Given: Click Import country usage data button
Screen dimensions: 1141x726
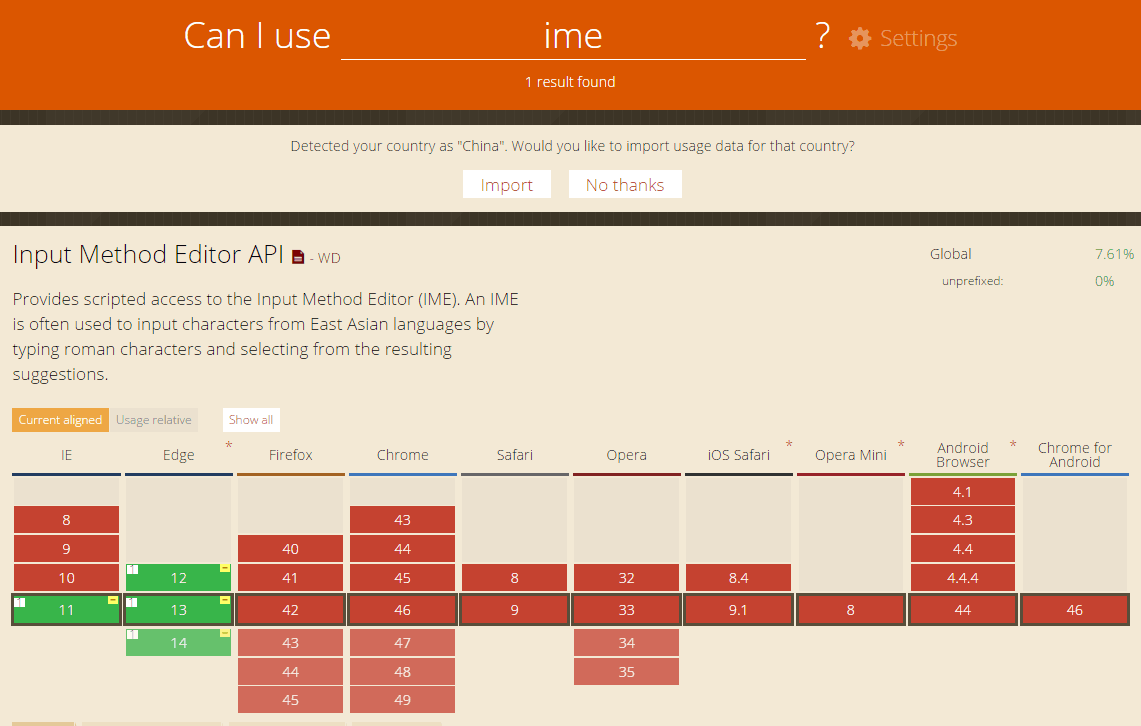Looking at the screenshot, I should tap(506, 185).
